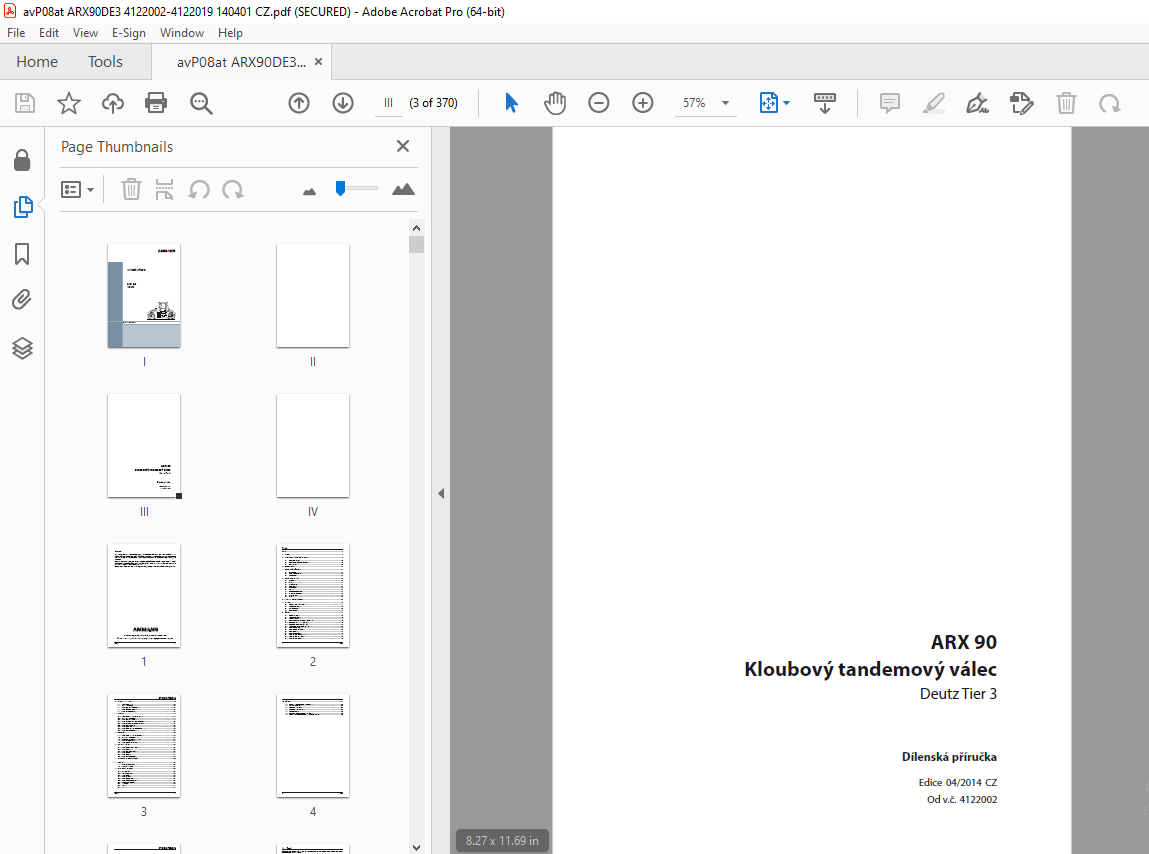Open the Layers panel
The image size is (1149, 854).
[x=22, y=347]
